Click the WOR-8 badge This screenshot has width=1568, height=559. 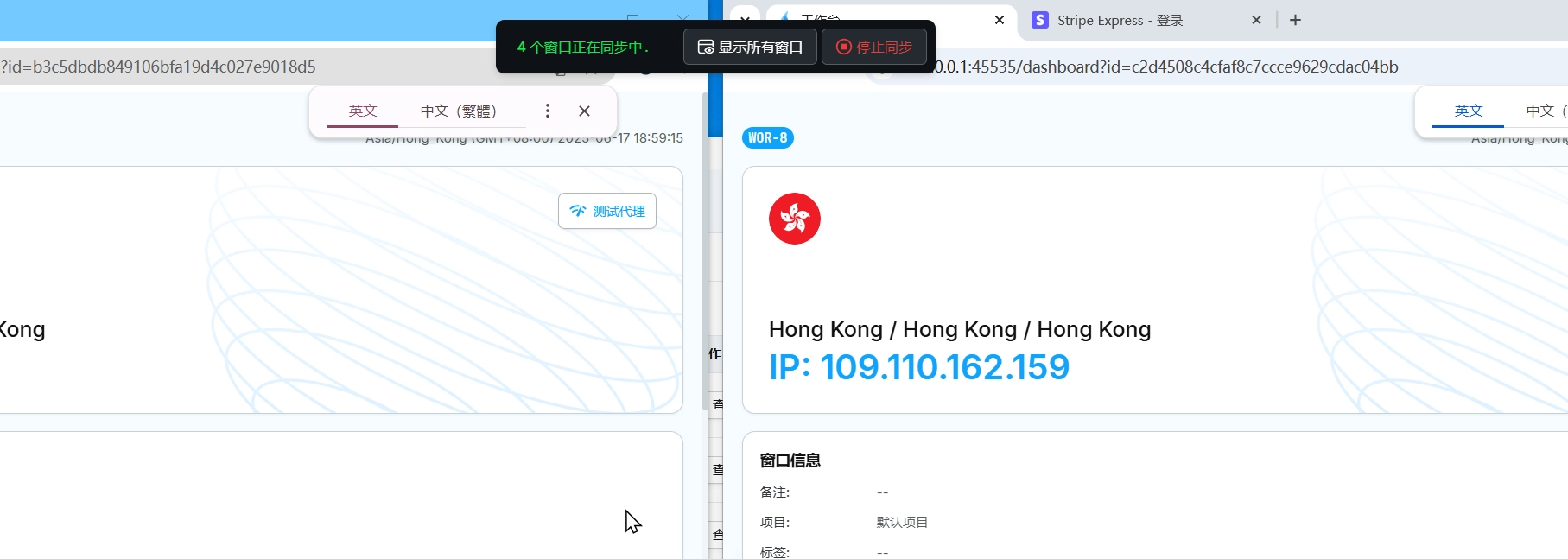click(x=767, y=137)
